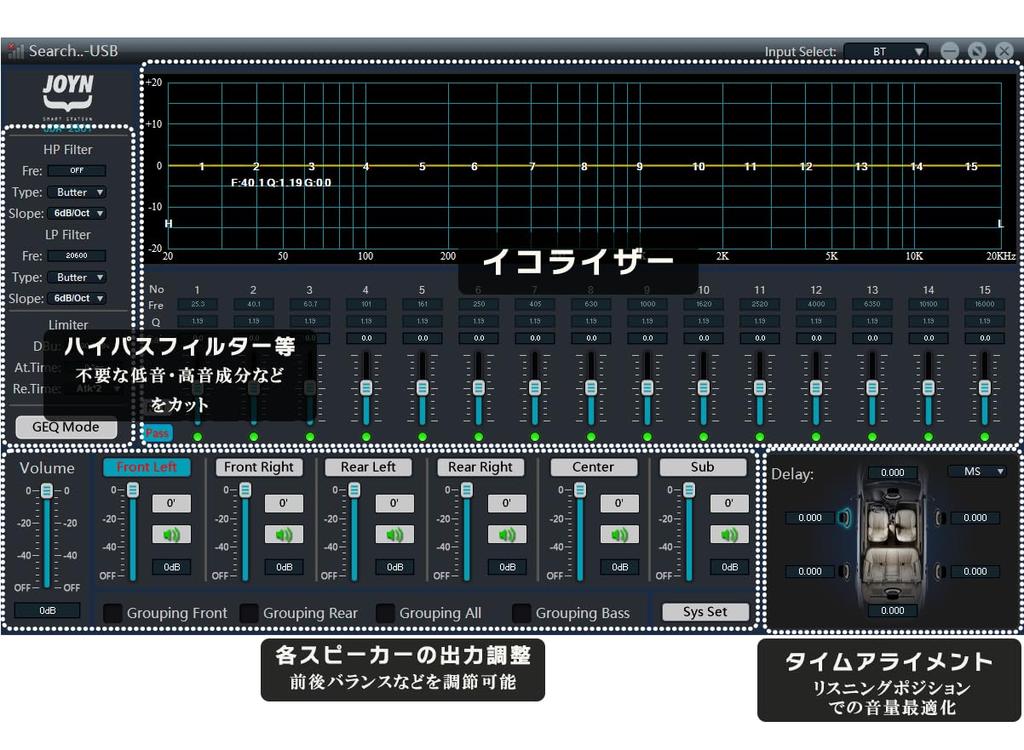1024x750 pixels.
Task: Toggle green LED under EQ band 12
Action: click(x=816, y=436)
